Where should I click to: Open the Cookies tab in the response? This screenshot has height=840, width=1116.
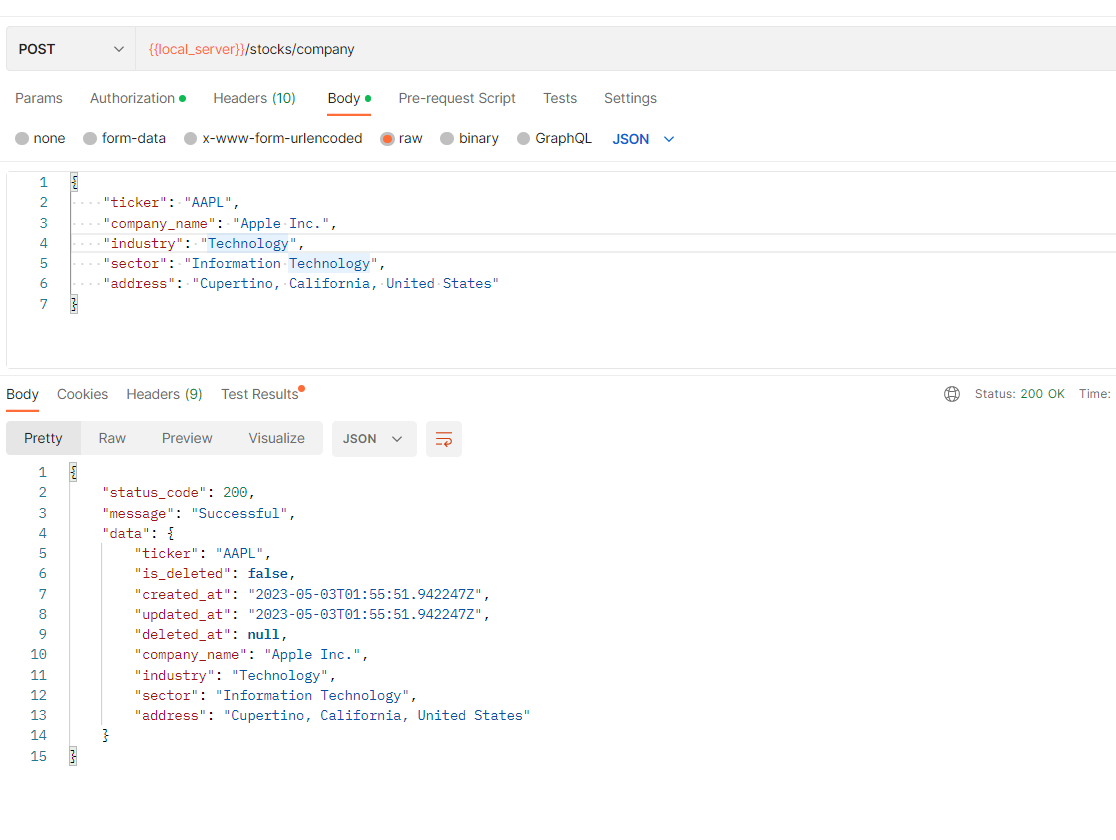82,394
